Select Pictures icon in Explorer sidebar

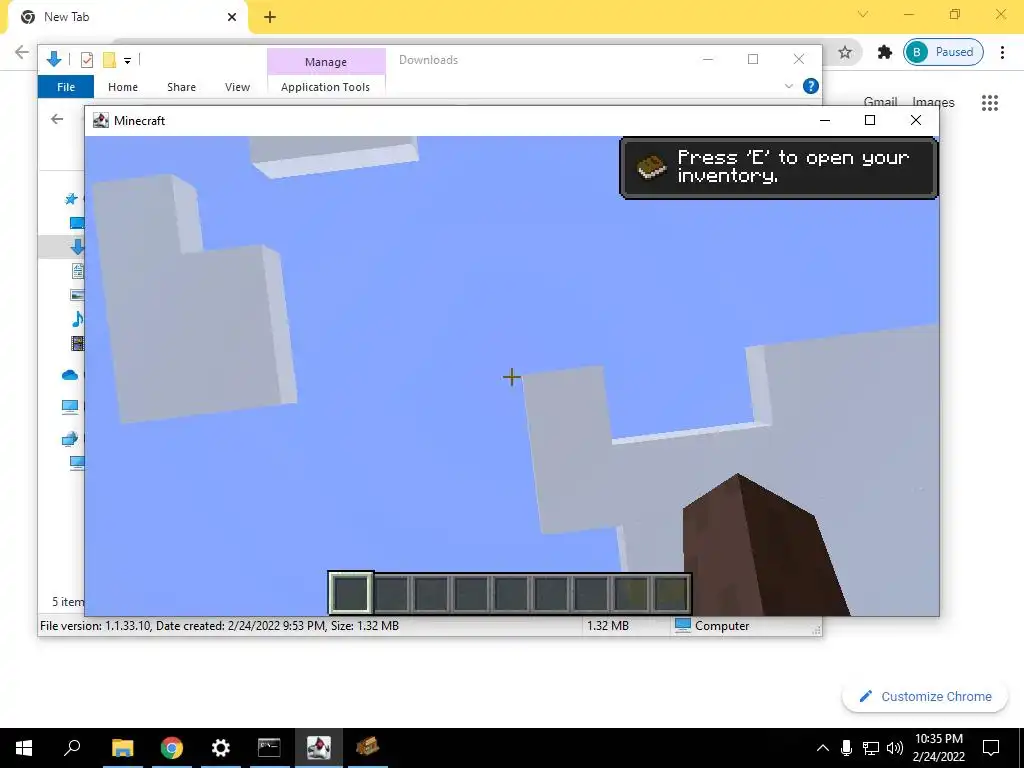coord(77,295)
